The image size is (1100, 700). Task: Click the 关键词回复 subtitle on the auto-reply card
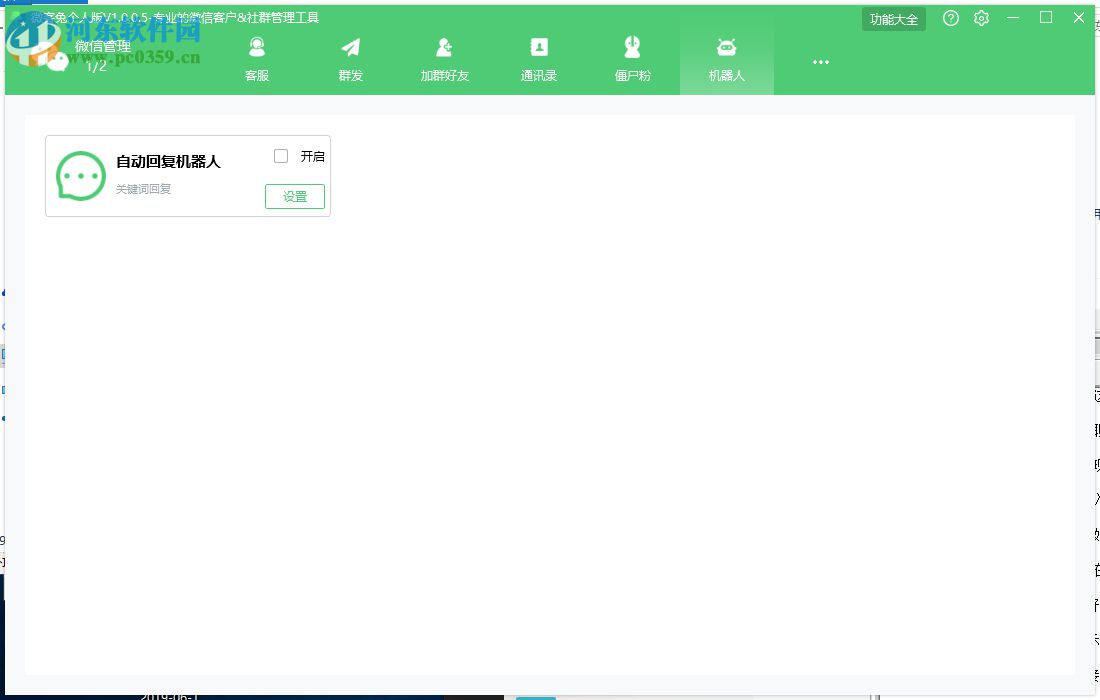click(141, 189)
